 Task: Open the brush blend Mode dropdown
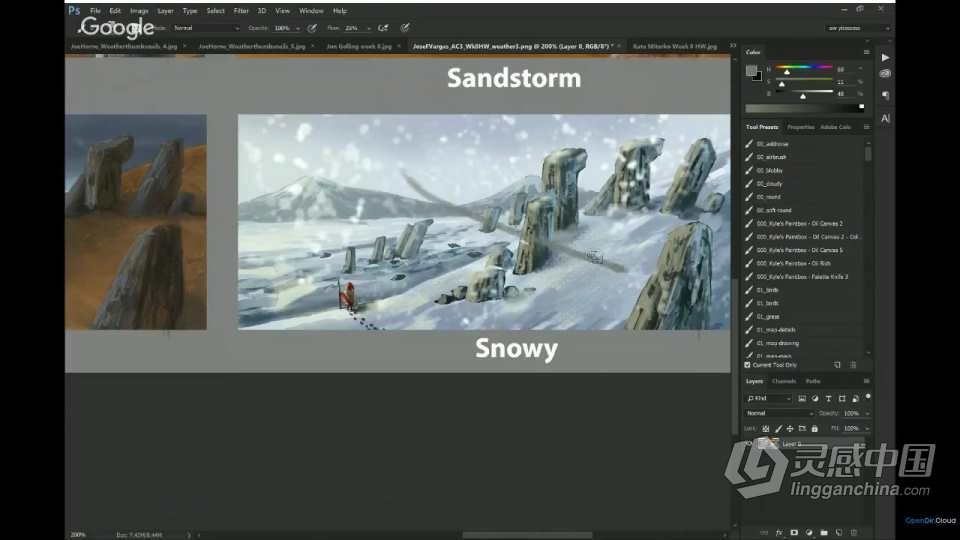click(x=206, y=28)
